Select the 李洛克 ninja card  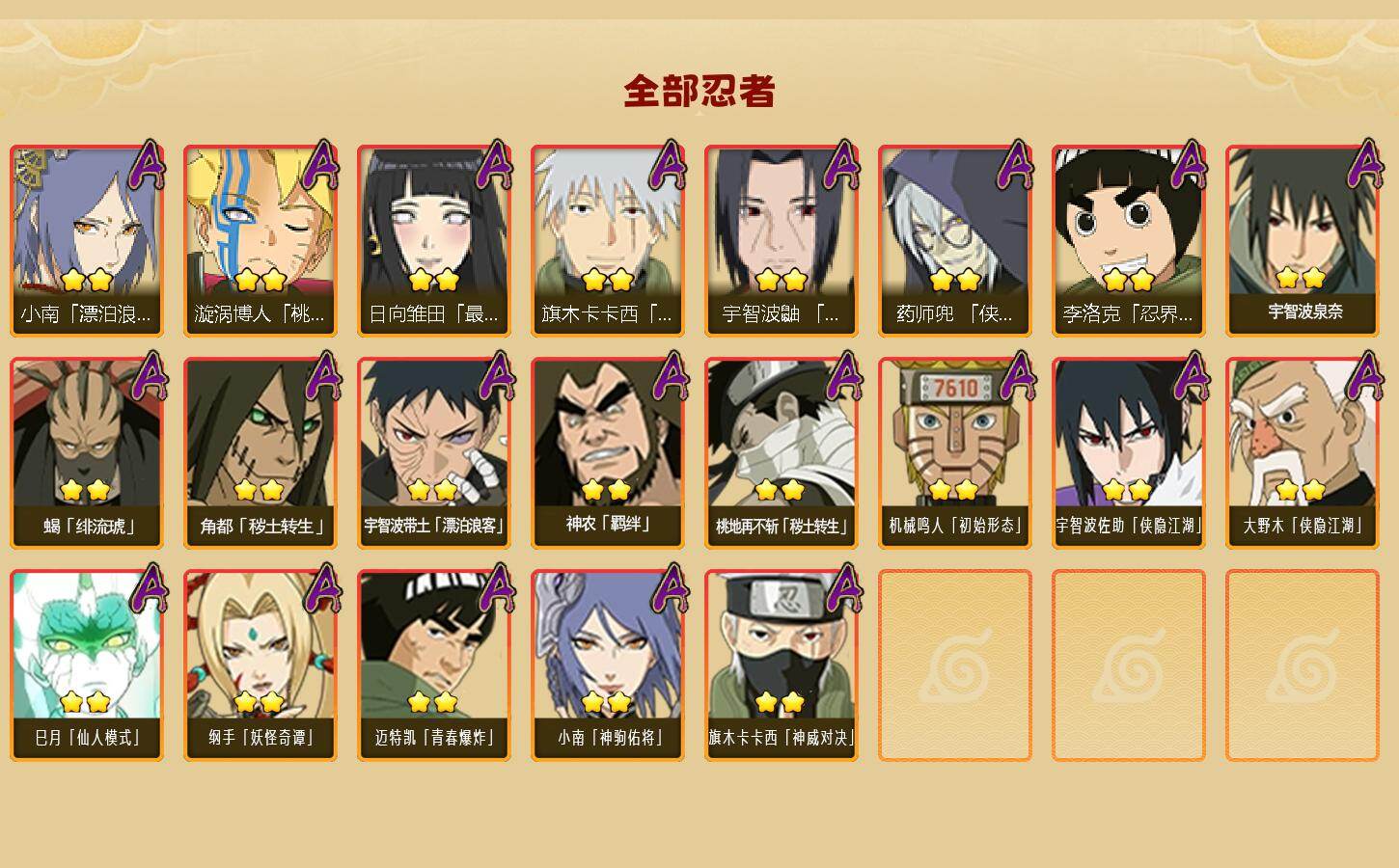[1129, 240]
